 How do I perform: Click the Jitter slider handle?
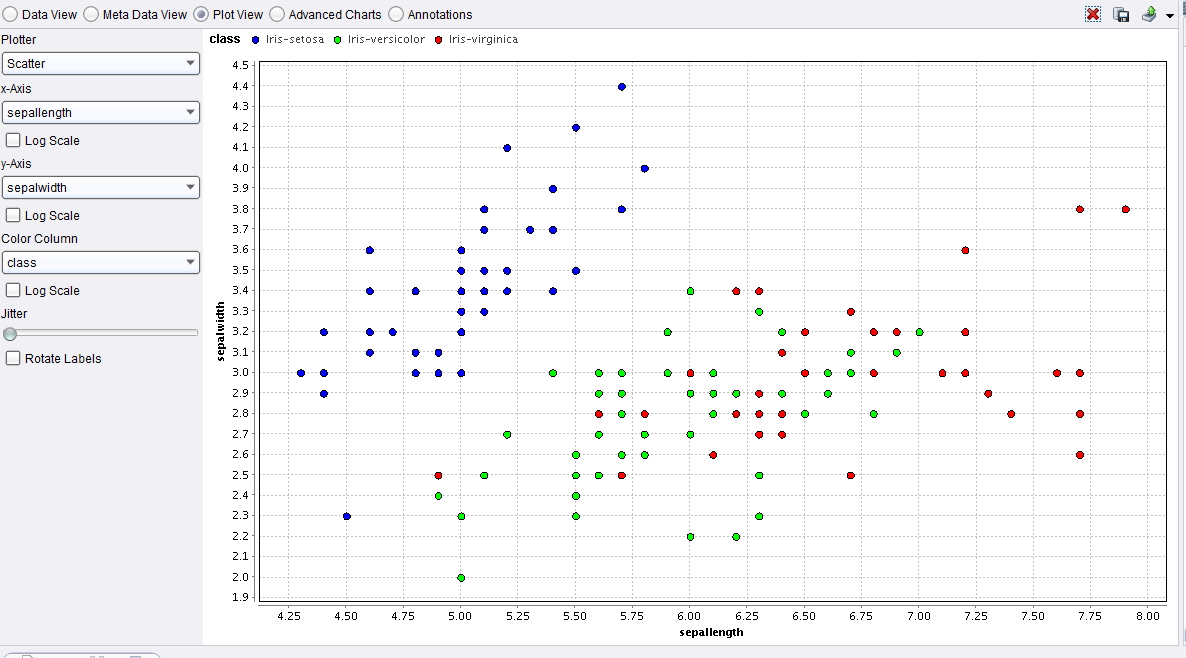[x=10, y=334]
